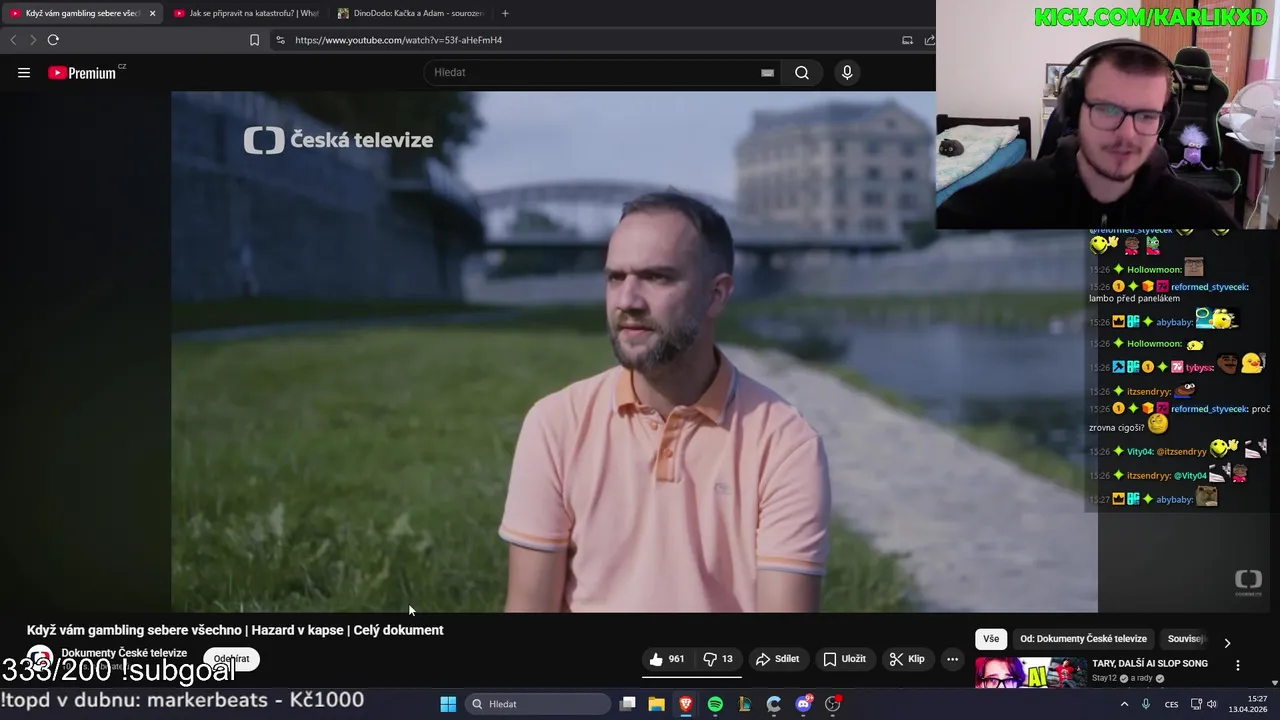Open 'TARY, DALŠÍ AI SLOP SONG' title

tap(1150, 664)
